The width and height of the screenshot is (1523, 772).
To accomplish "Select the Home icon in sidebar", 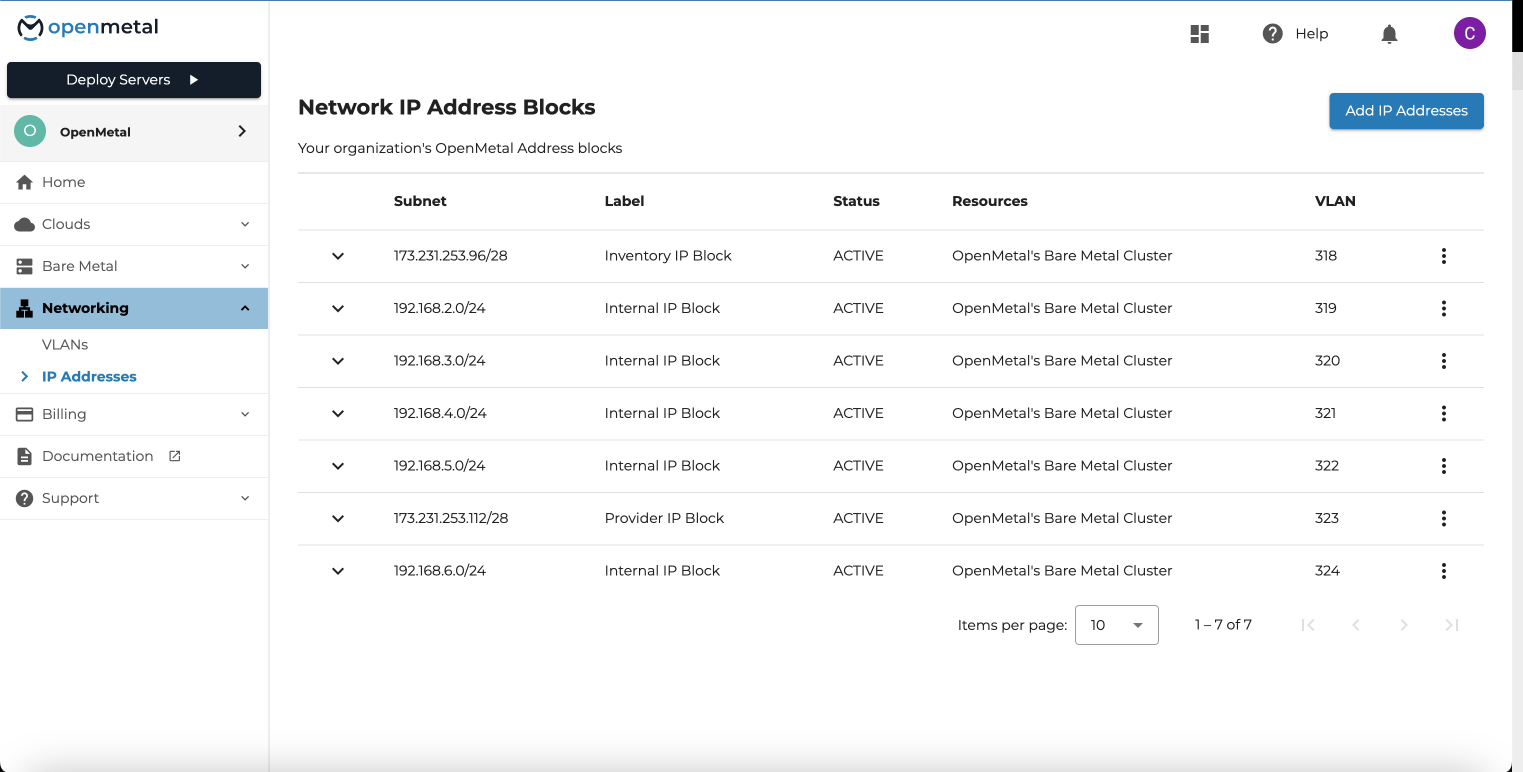I will pyautogui.click(x=22, y=182).
